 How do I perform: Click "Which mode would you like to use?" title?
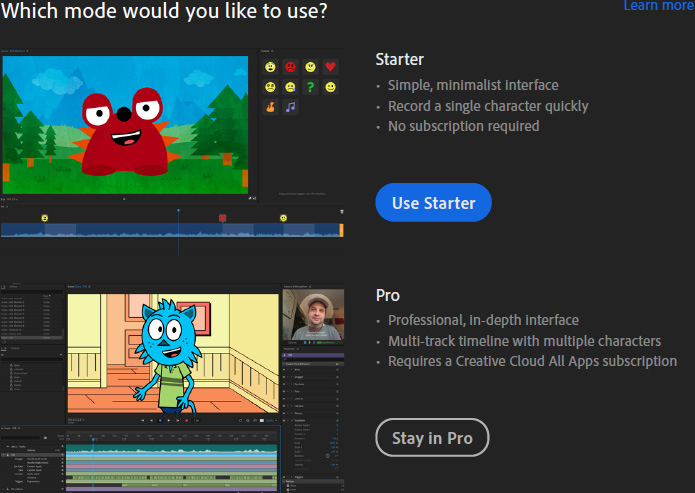[x=164, y=11]
